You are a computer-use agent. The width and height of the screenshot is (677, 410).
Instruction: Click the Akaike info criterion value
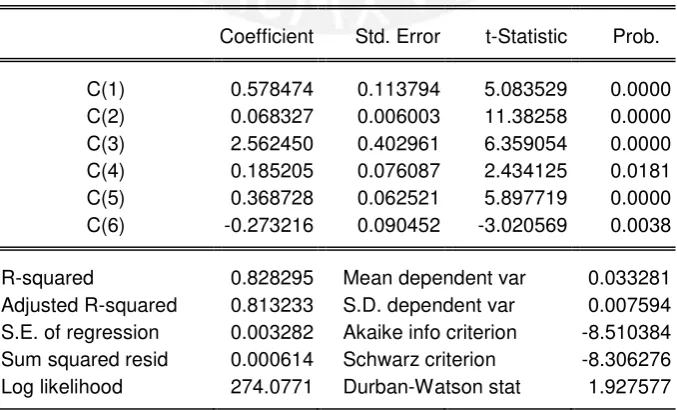pos(626,332)
